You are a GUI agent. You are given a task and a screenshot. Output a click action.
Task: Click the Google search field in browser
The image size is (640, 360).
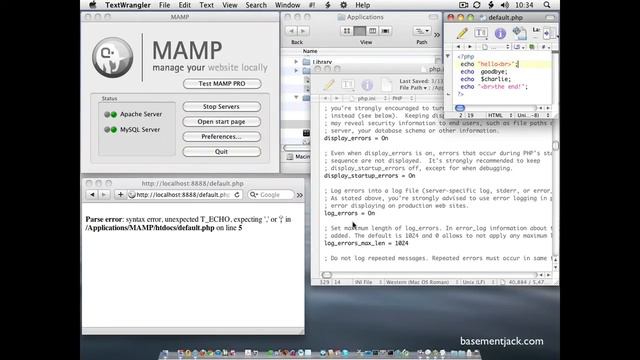271,195
